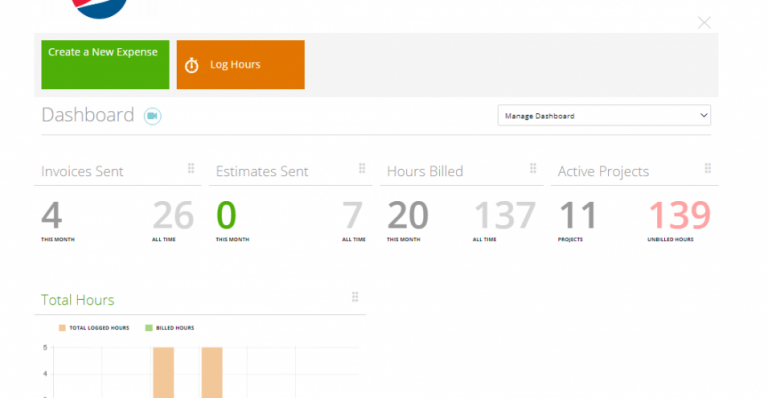Click the Create a New Expense button
This screenshot has width=768, height=398.
105,65
